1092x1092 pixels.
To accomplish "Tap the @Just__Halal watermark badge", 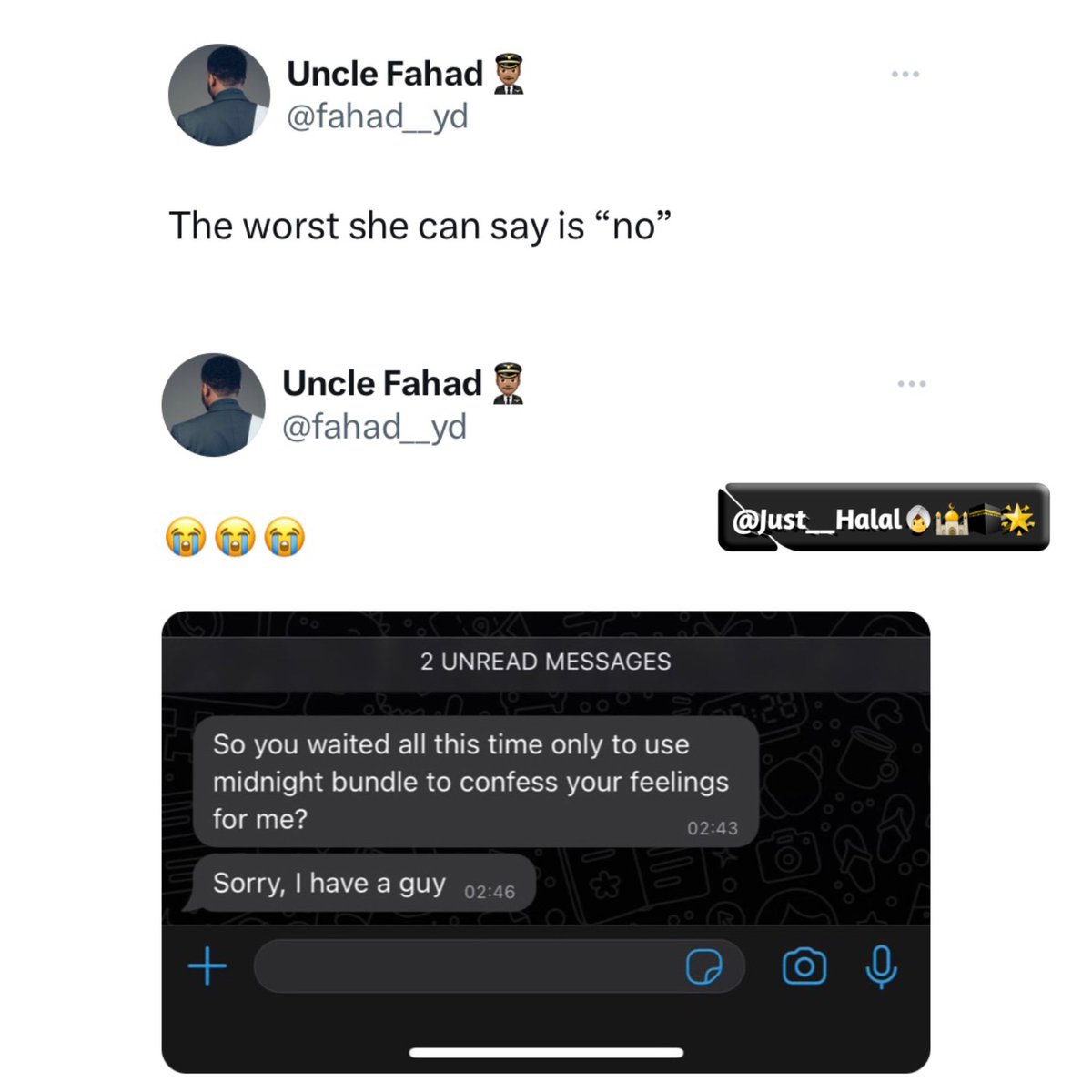I will point(884,518).
